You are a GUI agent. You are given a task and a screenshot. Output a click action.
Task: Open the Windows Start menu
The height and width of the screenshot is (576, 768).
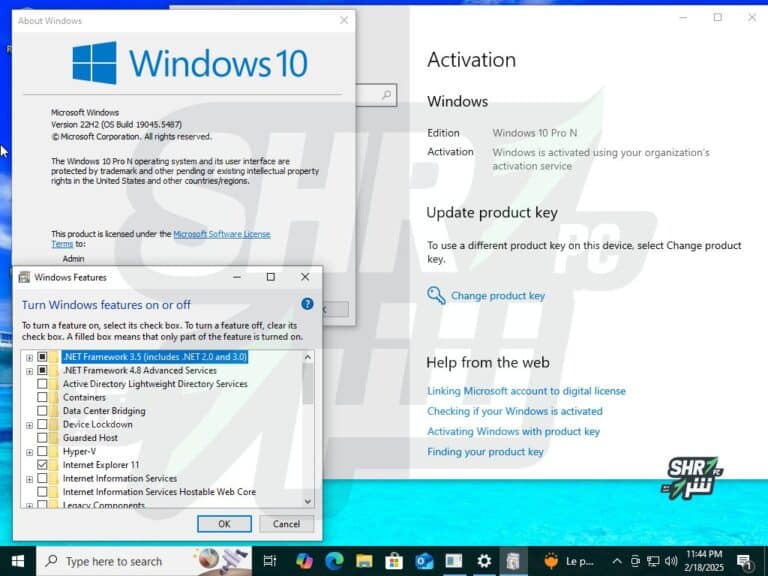17,561
